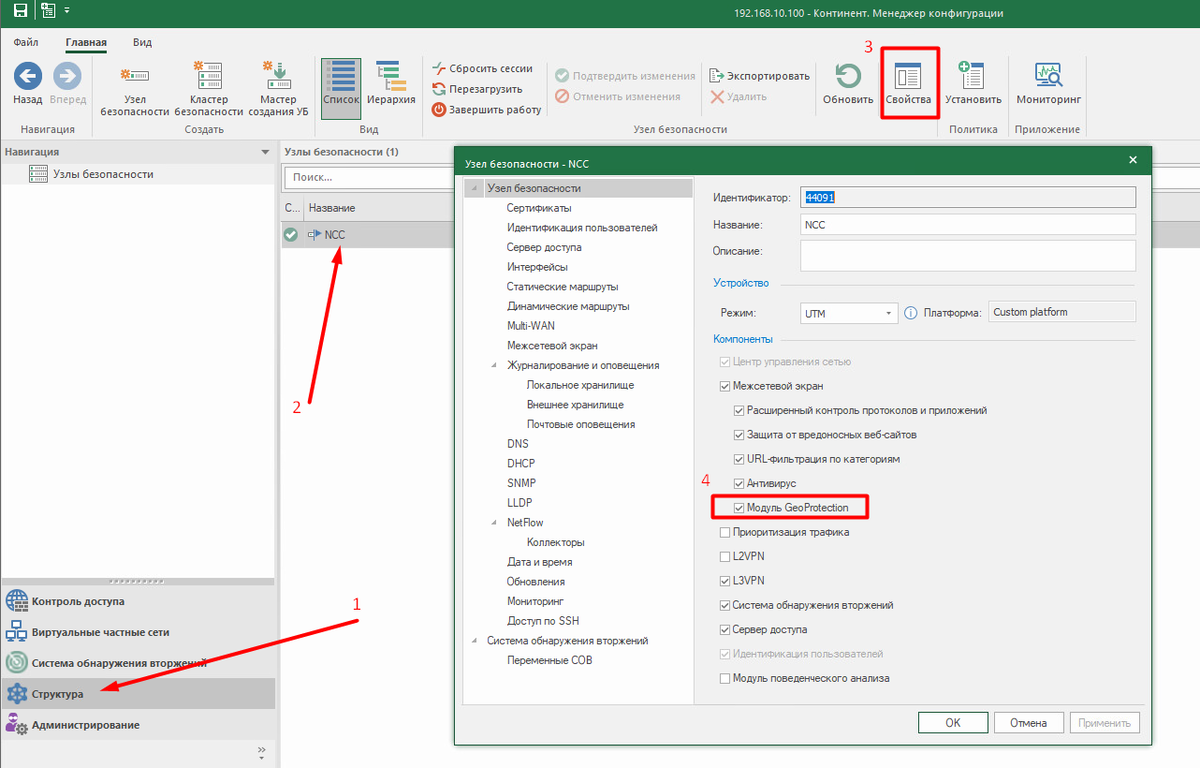Image resolution: width=1200 pixels, height=768 pixels.
Task: Click the Обновить refresh icon
Action: 848,76
